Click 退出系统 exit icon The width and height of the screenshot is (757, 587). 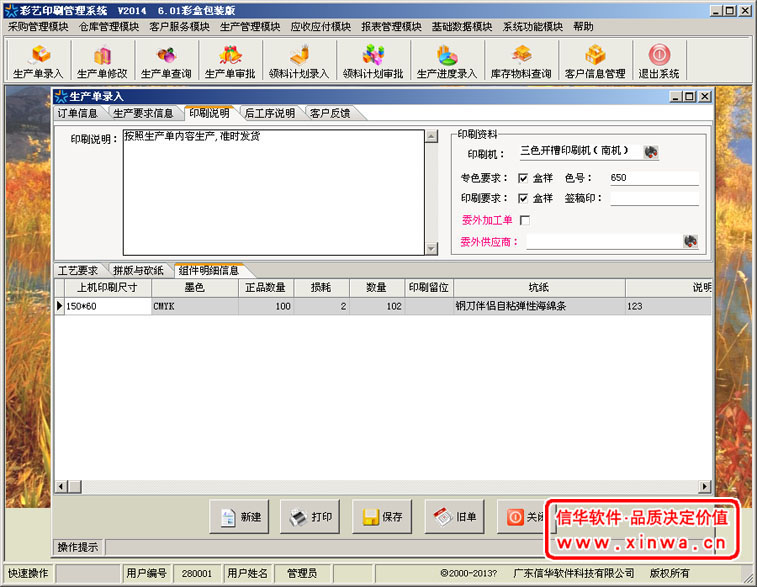659,60
